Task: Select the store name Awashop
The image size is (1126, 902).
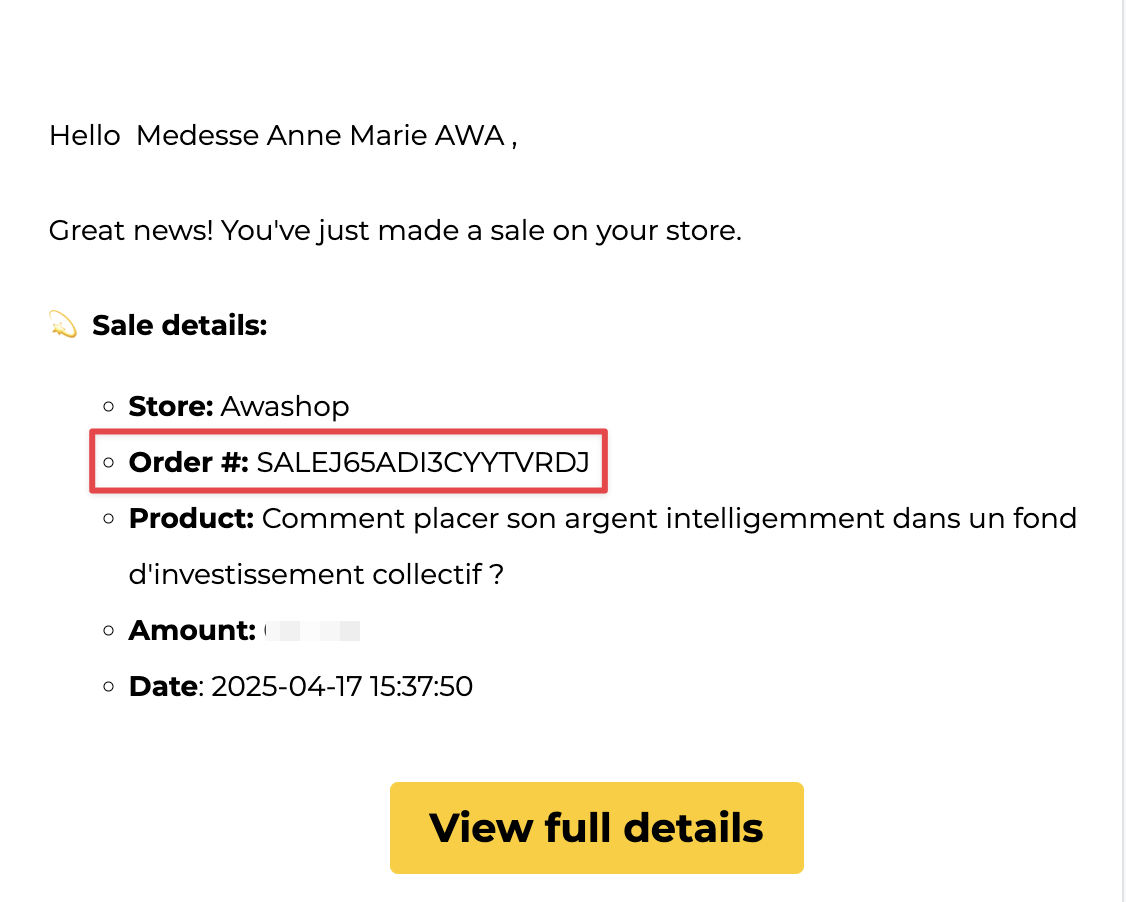Action: click(x=284, y=406)
